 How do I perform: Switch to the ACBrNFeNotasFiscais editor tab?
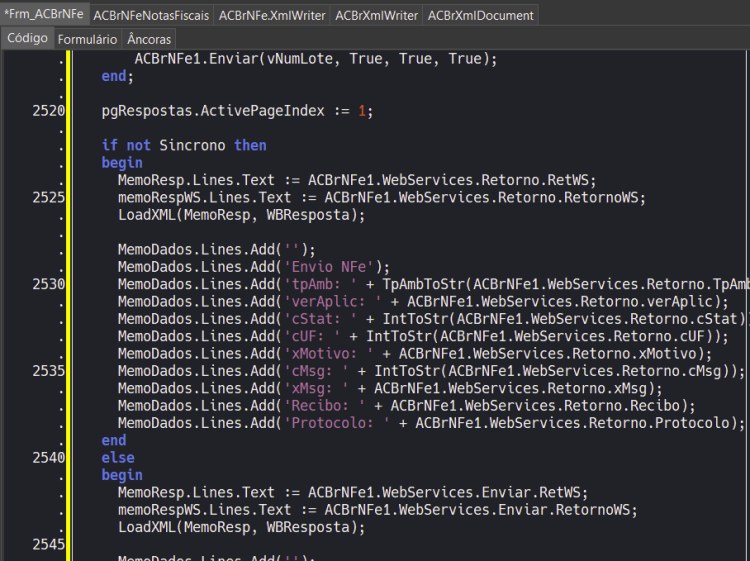151,15
